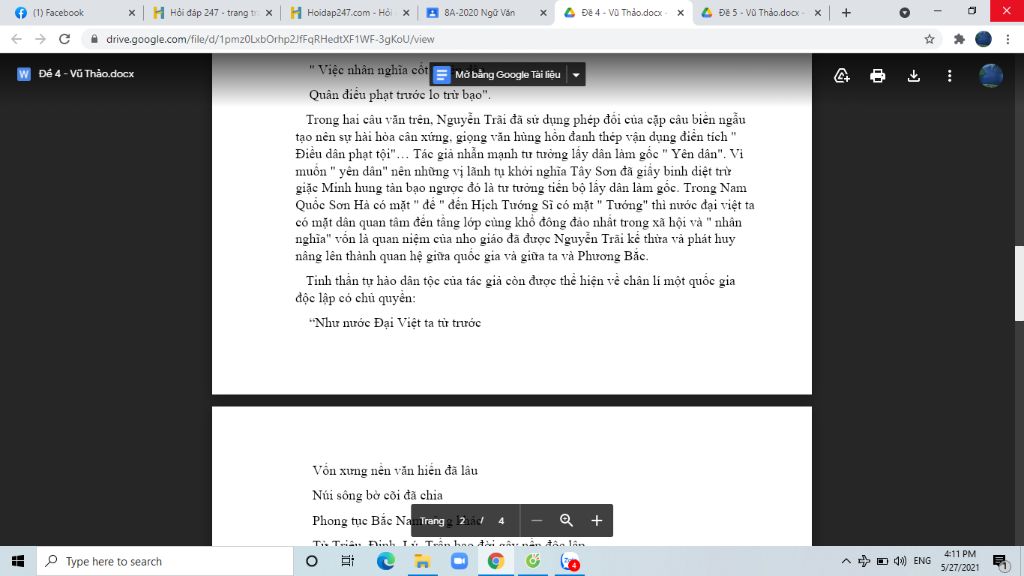
Task: Expand the open-with dropdown arrow
Action: point(576,74)
